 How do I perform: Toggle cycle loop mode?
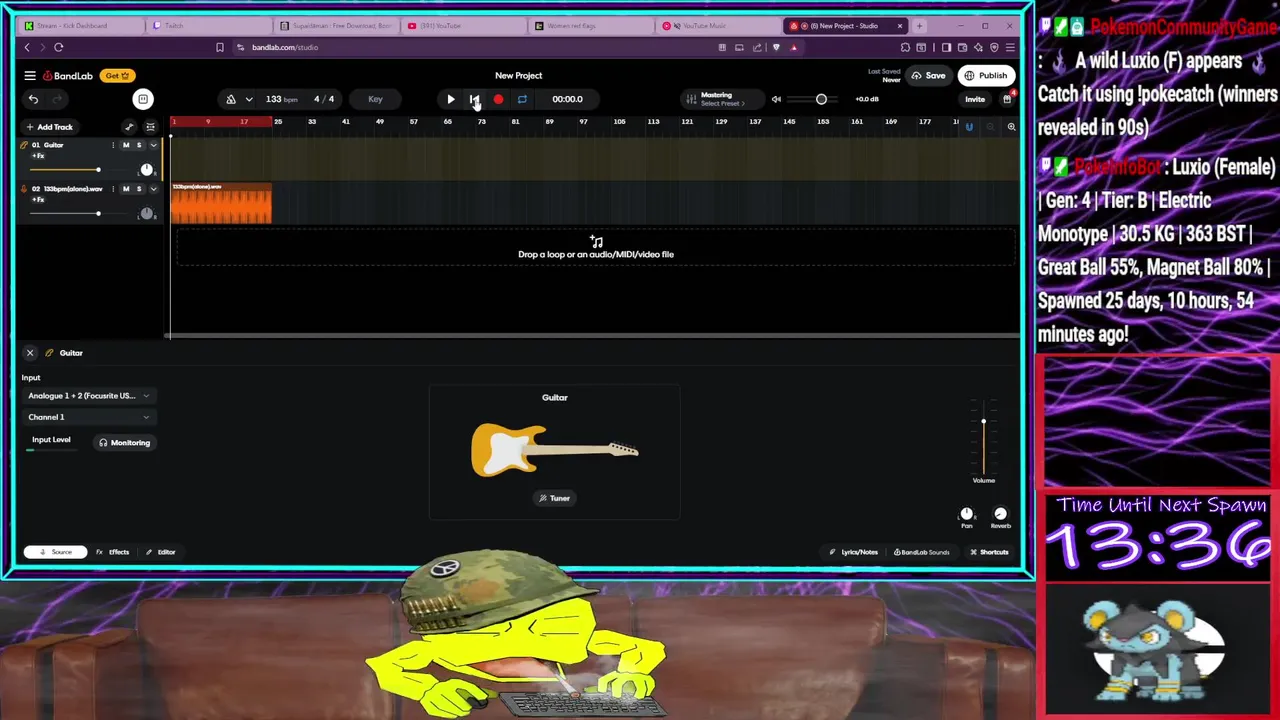point(522,99)
